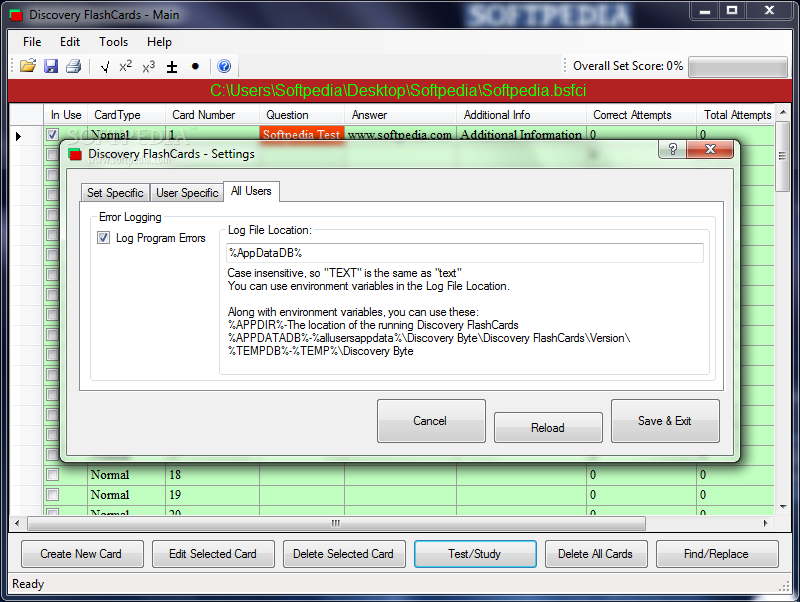Click the Log File Location field

465,253
